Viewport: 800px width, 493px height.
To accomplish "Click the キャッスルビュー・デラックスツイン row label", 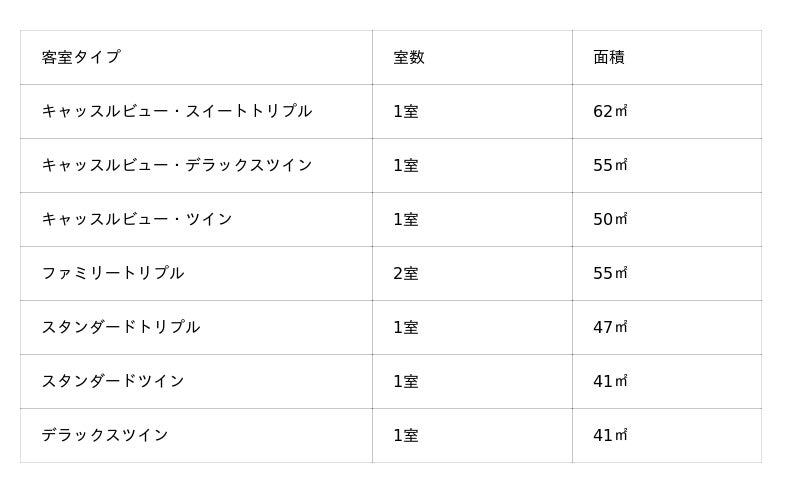I will [177, 165].
